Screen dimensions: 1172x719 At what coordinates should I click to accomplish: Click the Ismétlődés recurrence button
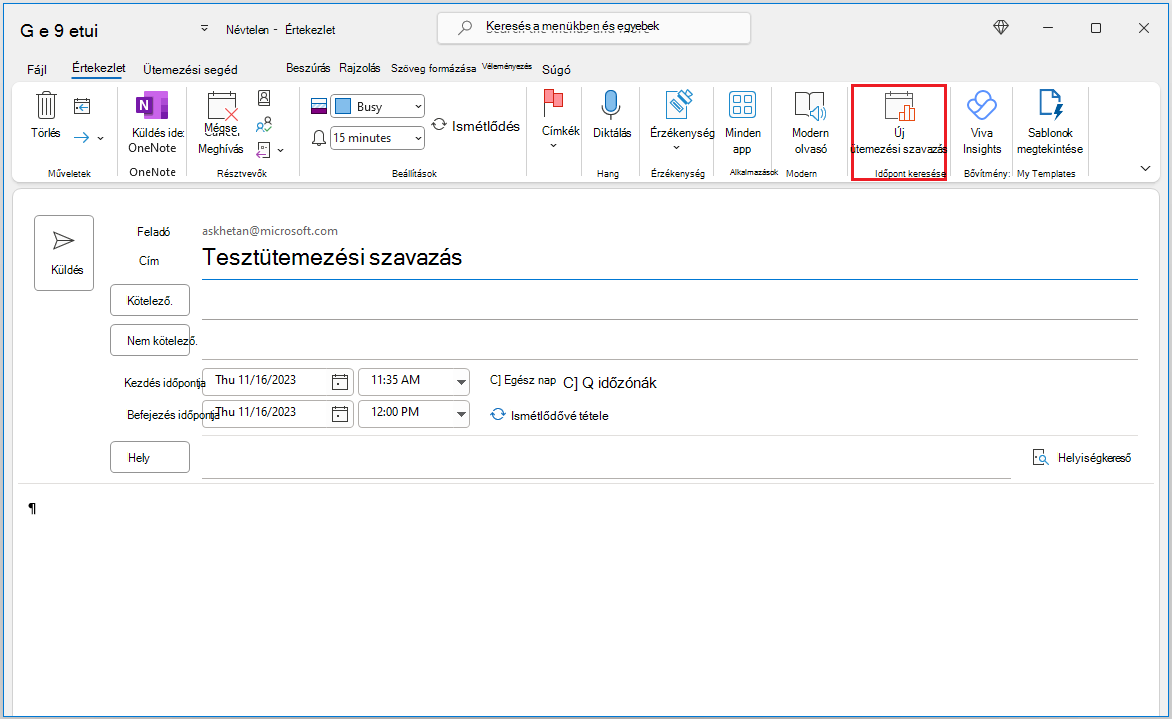[x=475, y=126]
